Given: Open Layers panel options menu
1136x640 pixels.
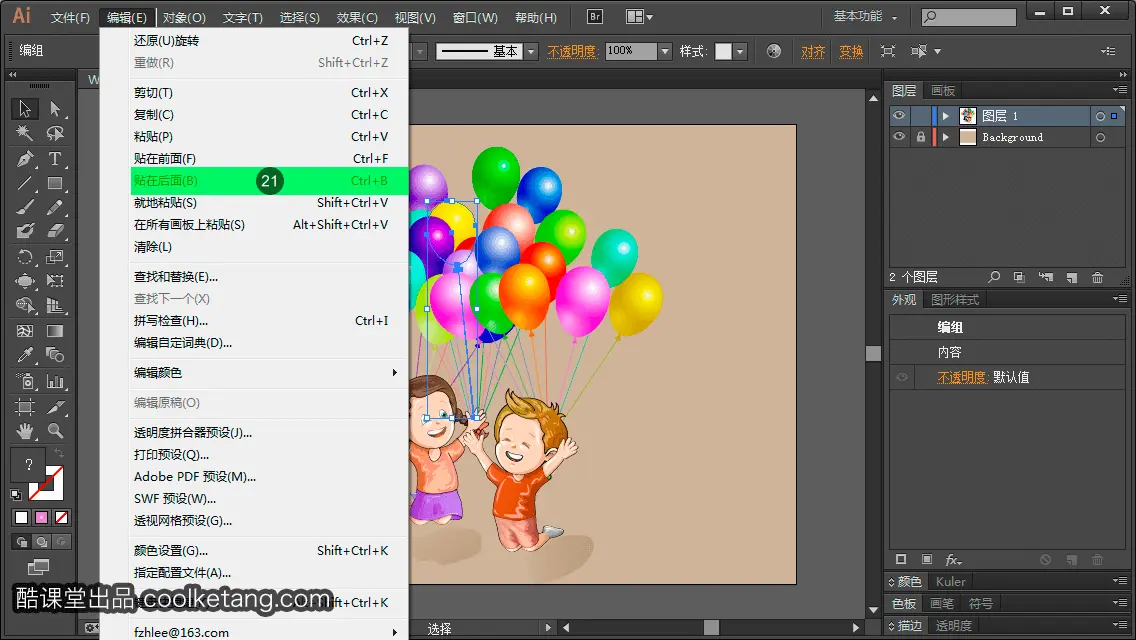Looking at the screenshot, I should (1120, 90).
